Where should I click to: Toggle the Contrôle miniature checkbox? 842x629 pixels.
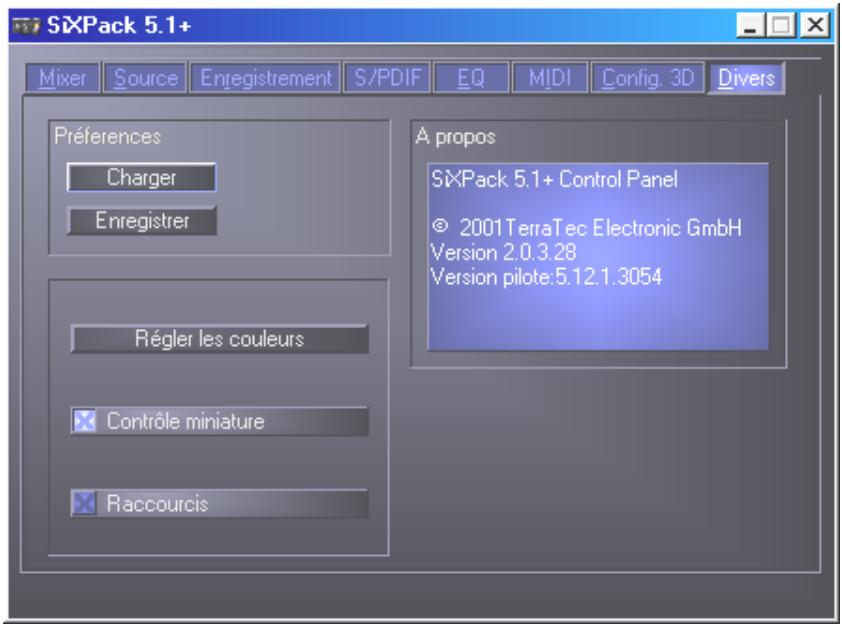[85, 421]
